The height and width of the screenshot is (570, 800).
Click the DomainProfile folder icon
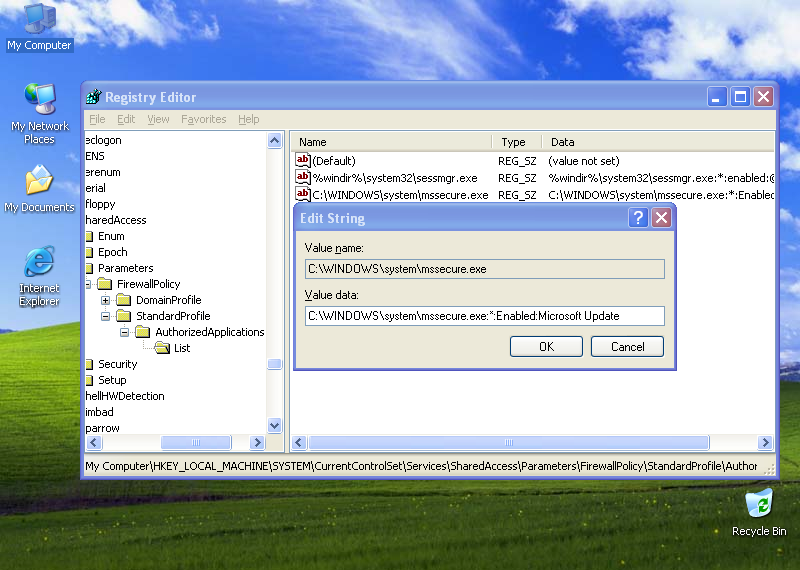point(123,300)
